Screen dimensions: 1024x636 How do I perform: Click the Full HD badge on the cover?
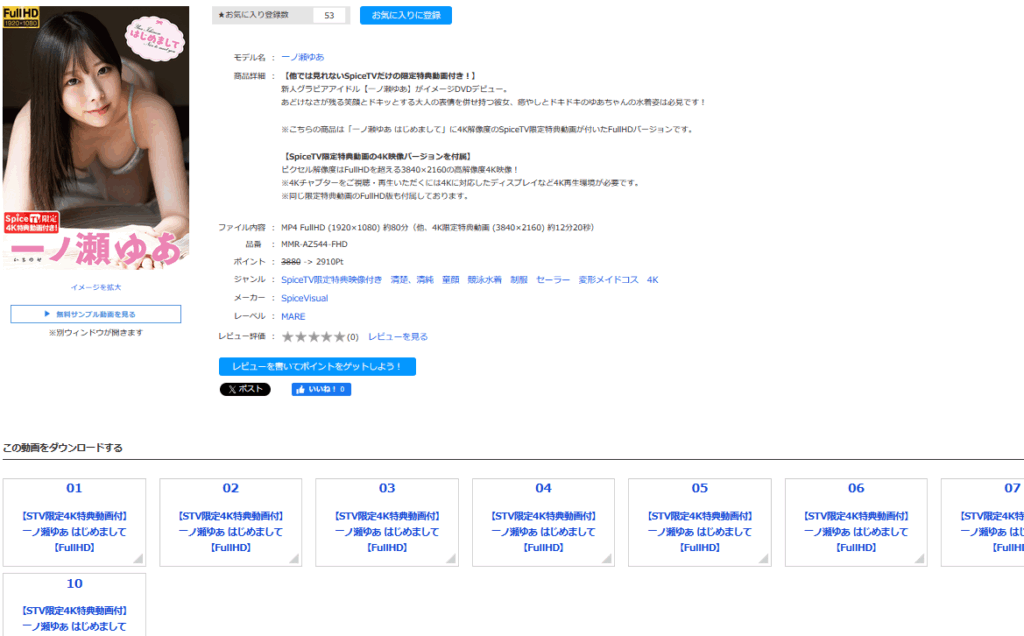(x=20, y=17)
